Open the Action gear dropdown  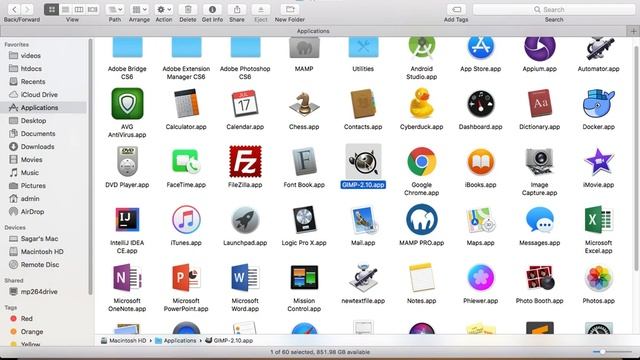164,9
